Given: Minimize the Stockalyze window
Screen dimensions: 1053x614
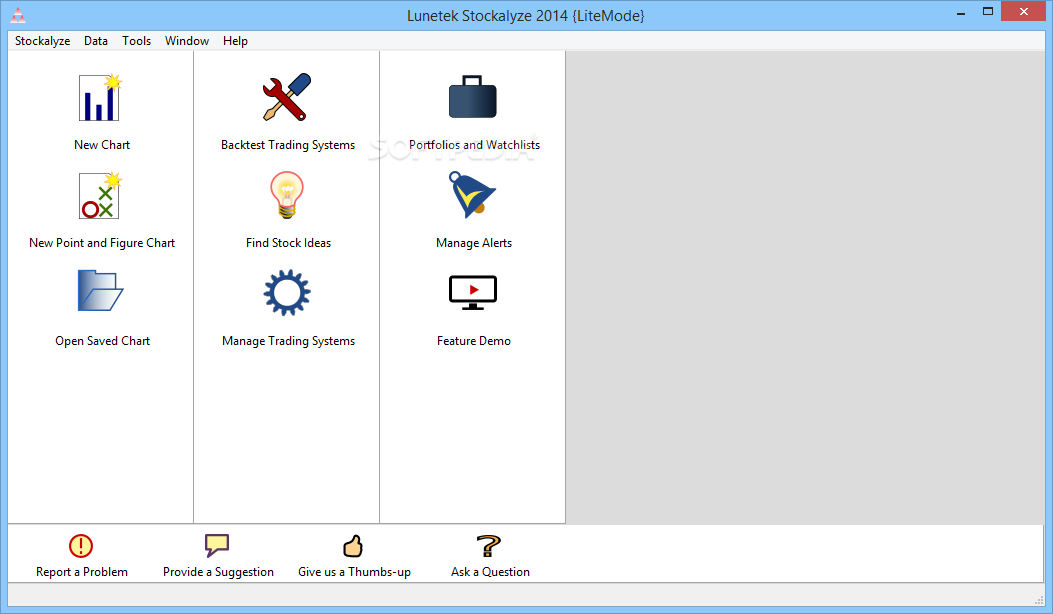Looking at the screenshot, I should point(961,12).
